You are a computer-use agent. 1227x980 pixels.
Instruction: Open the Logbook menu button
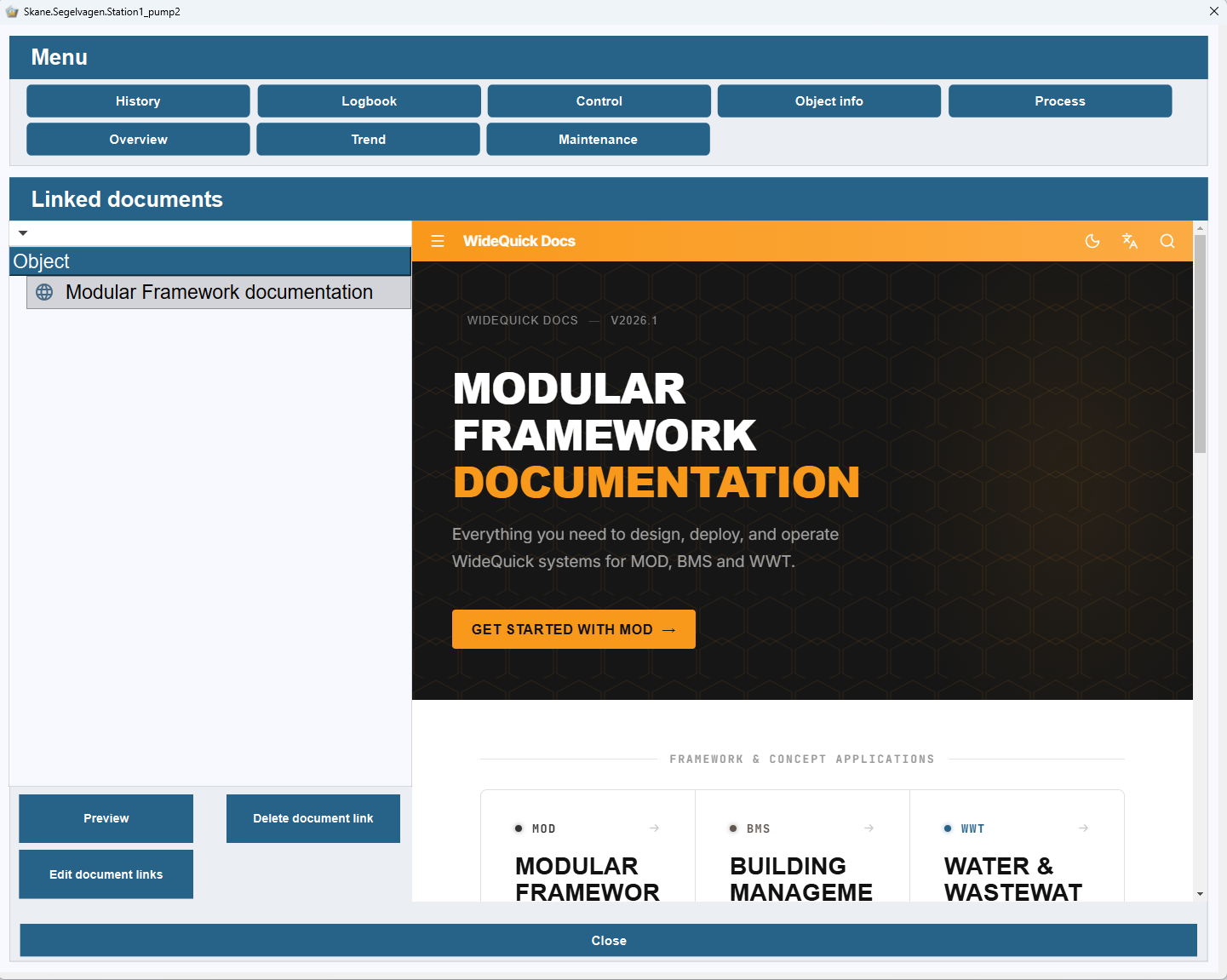tap(369, 100)
